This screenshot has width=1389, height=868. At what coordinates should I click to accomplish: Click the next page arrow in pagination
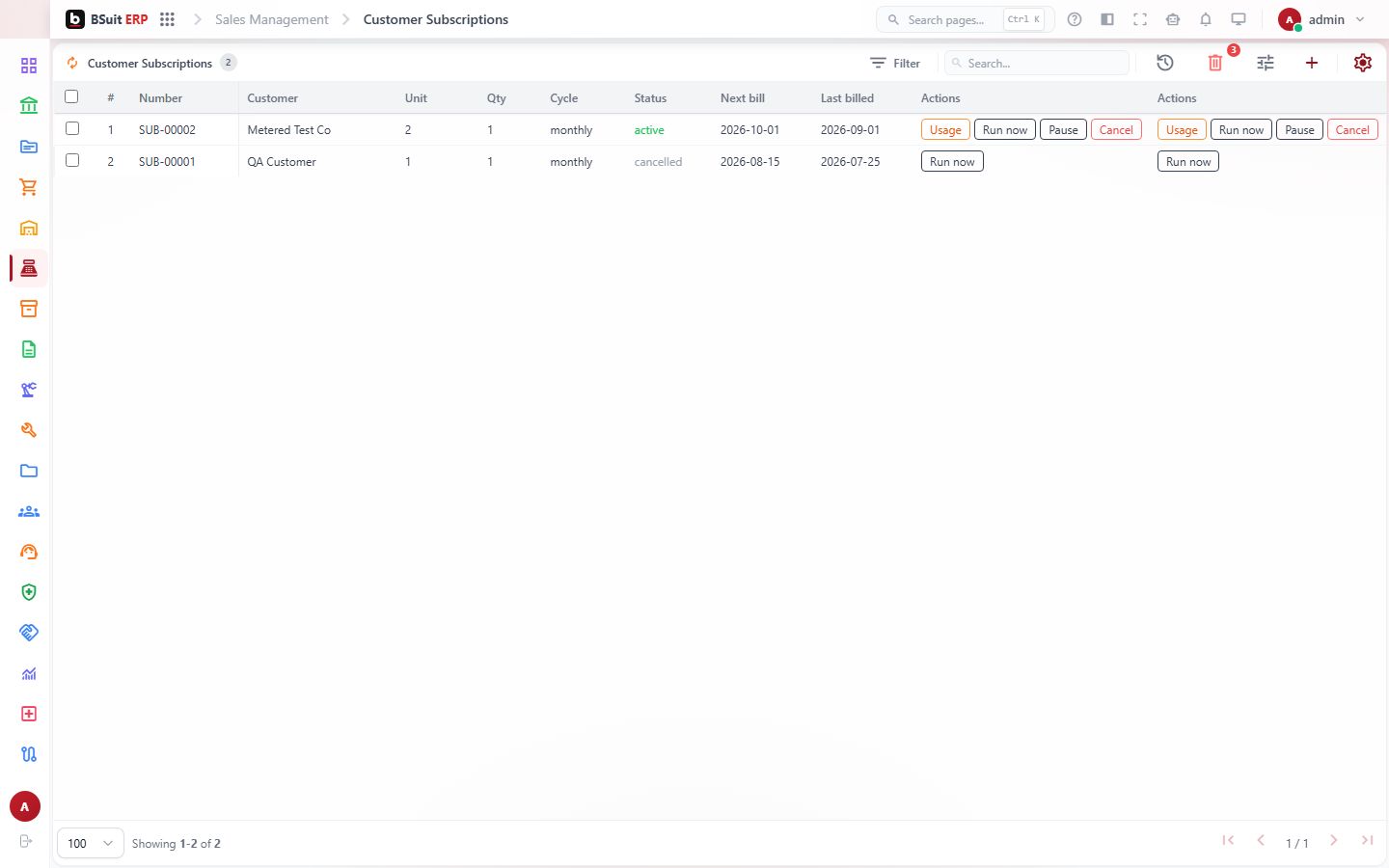(x=1334, y=841)
